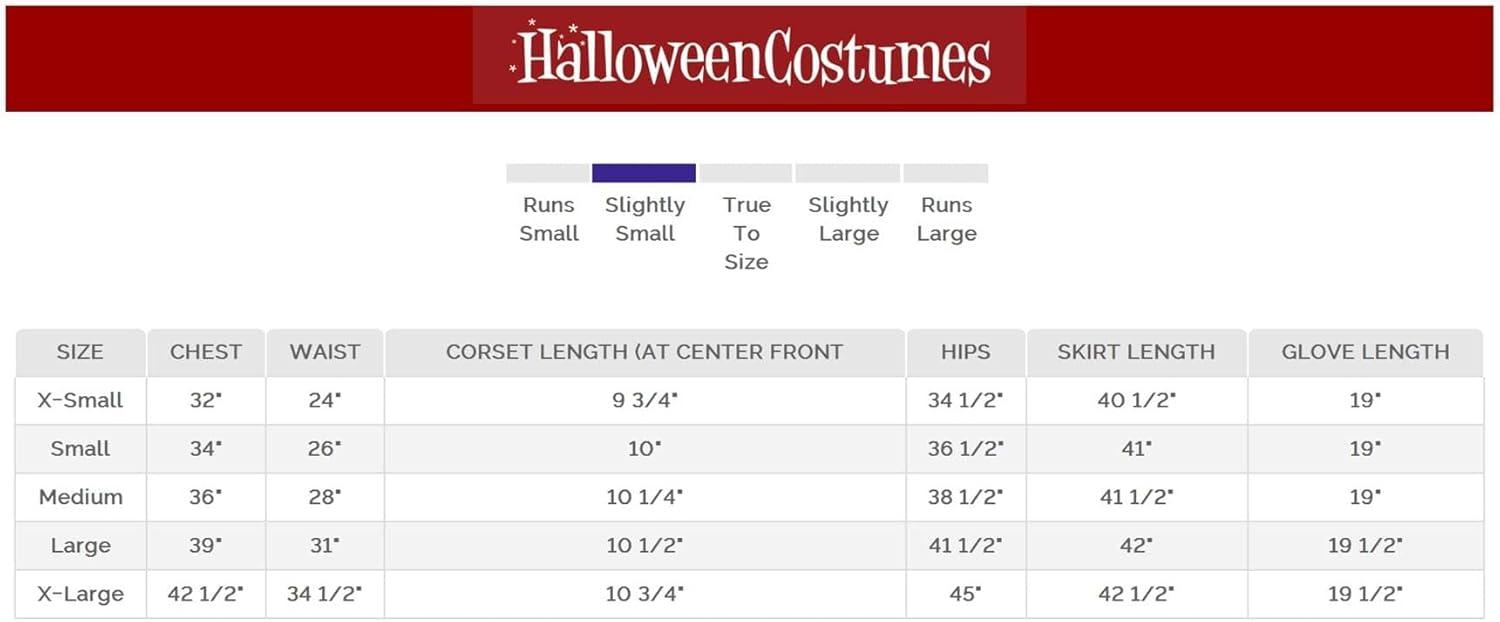Select the Slightly Large fit segment
This screenshot has height=622, width=1500.
(848, 173)
